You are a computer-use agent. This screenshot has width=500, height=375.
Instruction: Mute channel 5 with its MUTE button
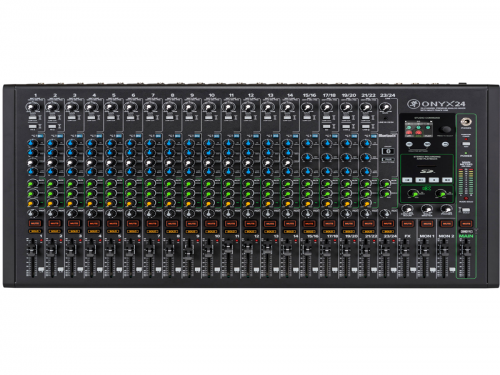113,223
